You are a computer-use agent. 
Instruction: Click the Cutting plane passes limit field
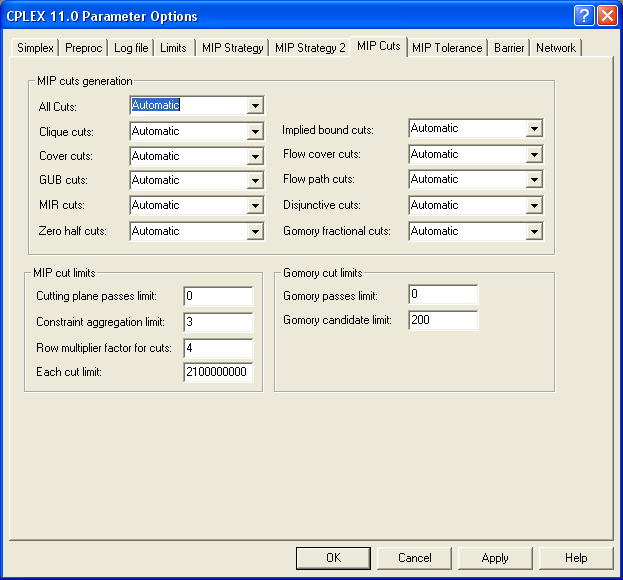pos(218,296)
